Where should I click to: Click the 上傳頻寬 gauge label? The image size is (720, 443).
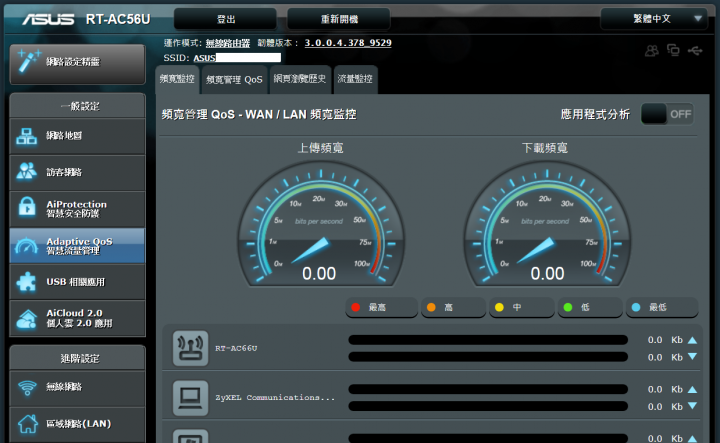[321, 148]
